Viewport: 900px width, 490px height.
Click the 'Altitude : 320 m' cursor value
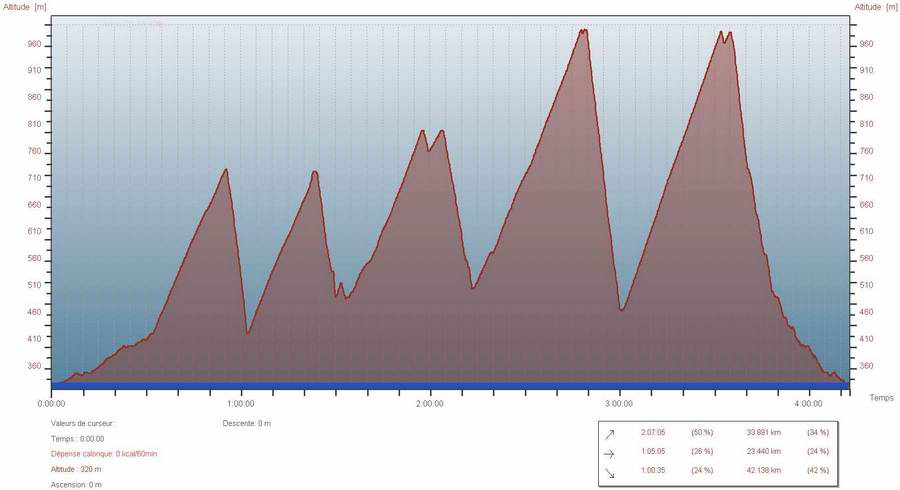76,469
